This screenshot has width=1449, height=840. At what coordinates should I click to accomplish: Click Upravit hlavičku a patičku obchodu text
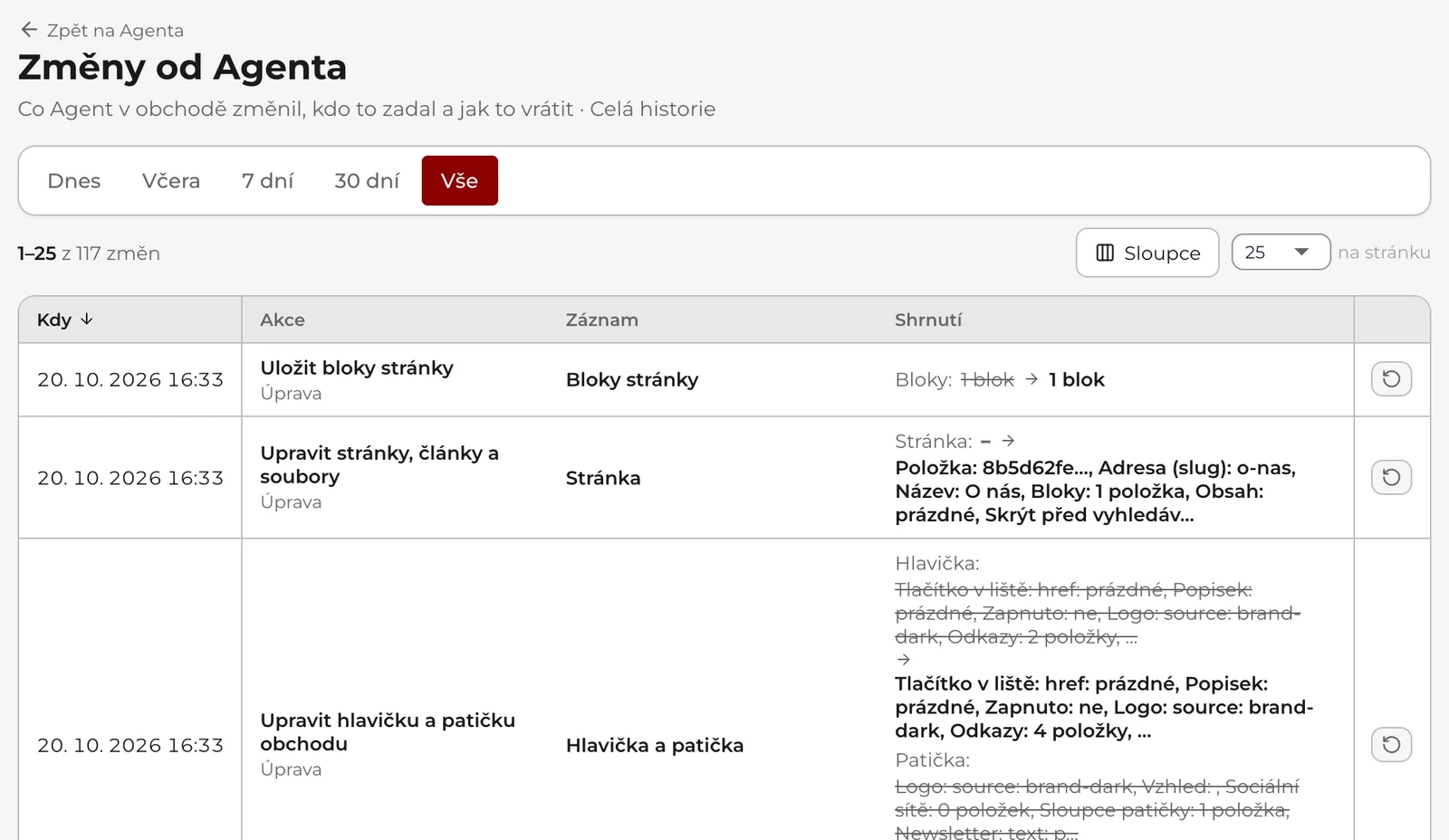[x=388, y=731]
